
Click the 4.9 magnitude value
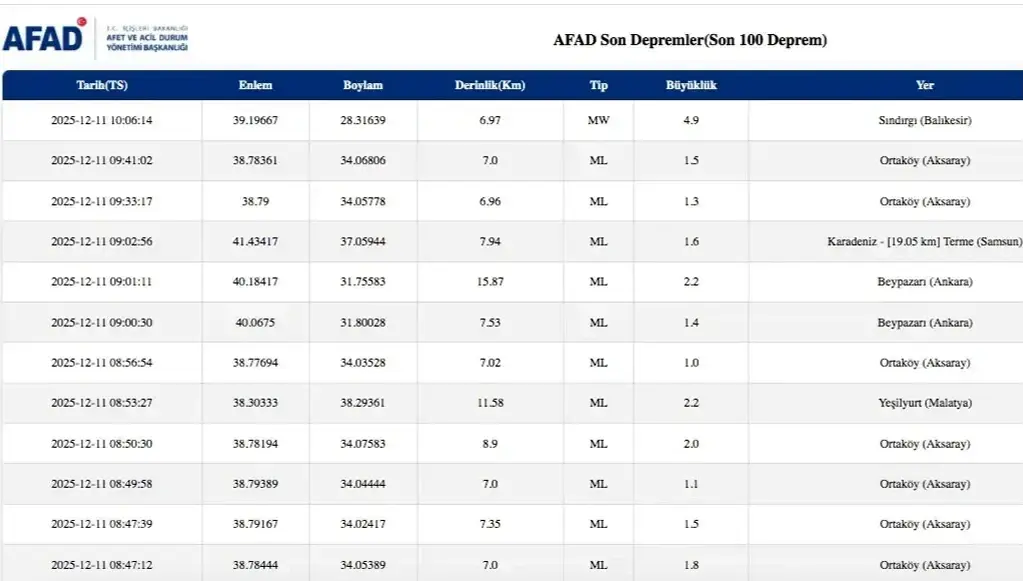691,120
